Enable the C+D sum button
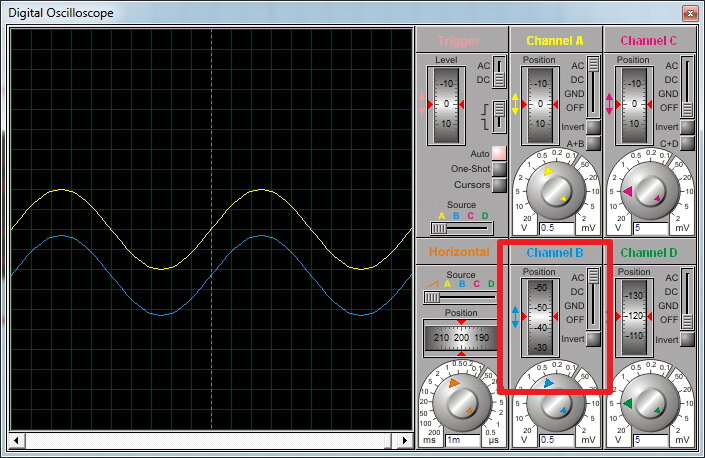The width and height of the screenshot is (705, 458). (687, 143)
